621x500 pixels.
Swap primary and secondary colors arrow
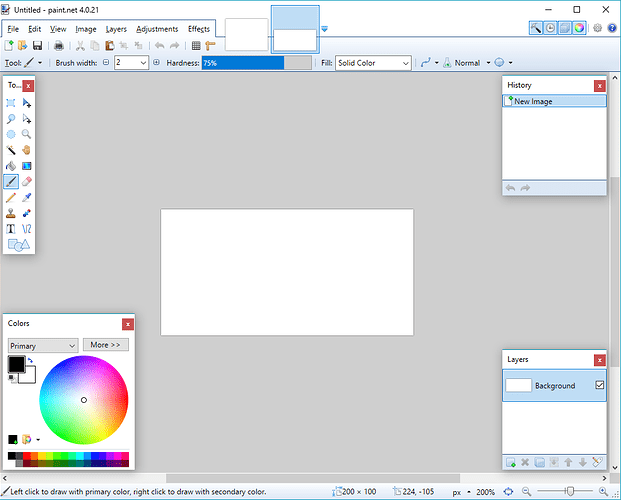(x=30, y=360)
